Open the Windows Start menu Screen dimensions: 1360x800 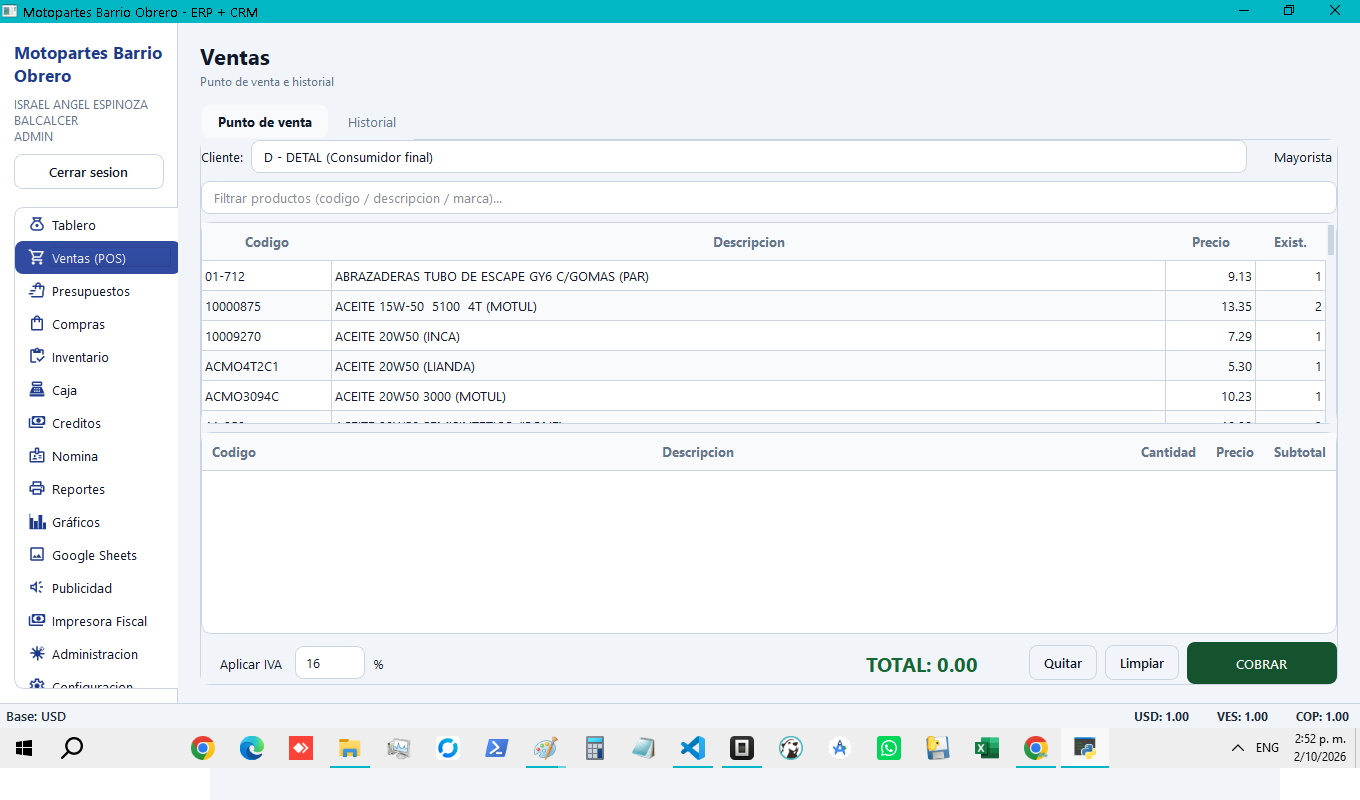click(x=24, y=748)
